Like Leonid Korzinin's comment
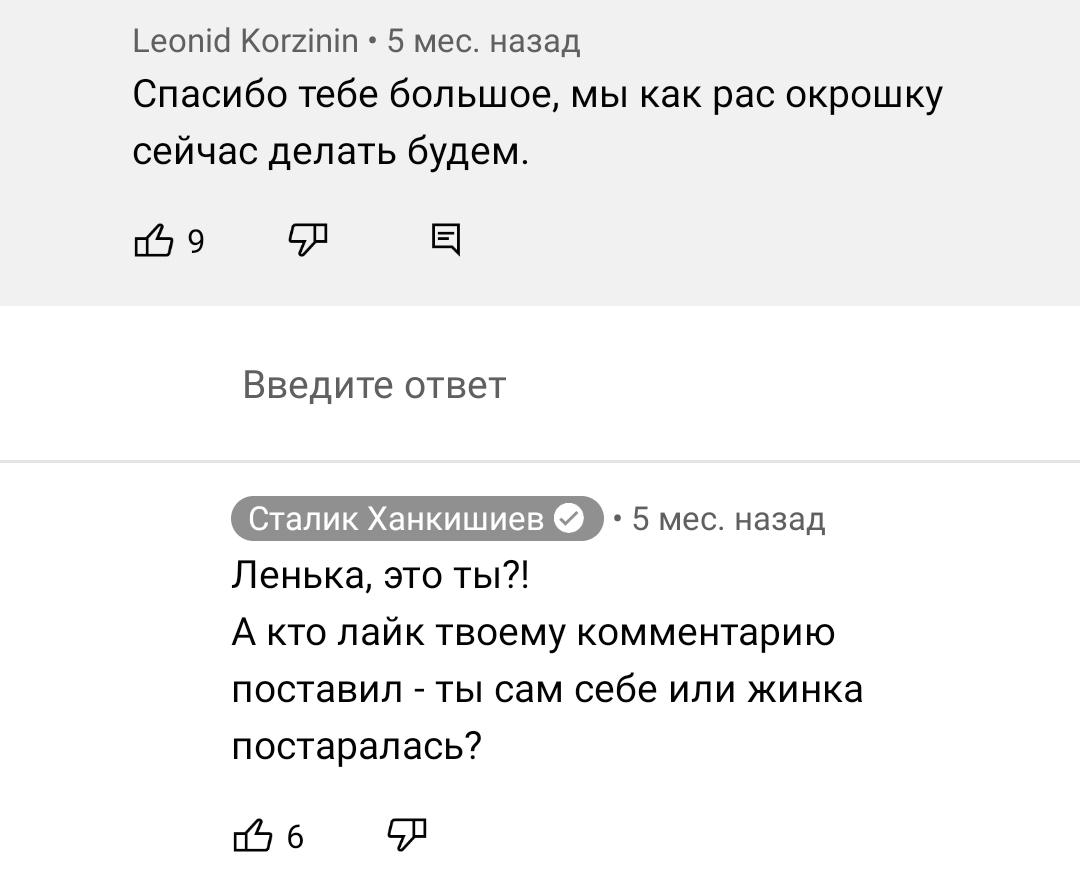Screen dimensions: 1080x891 click(153, 240)
